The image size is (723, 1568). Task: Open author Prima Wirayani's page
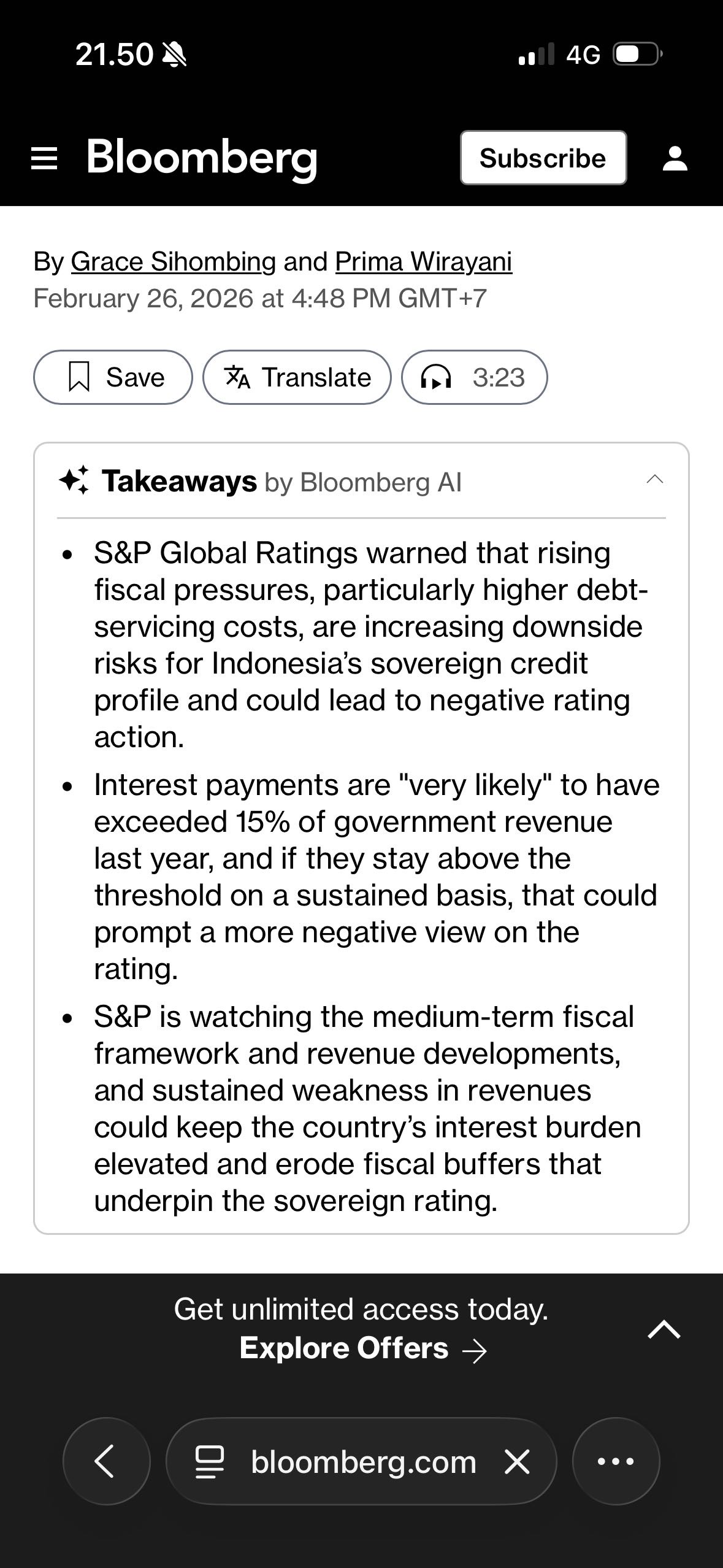click(x=423, y=262)
